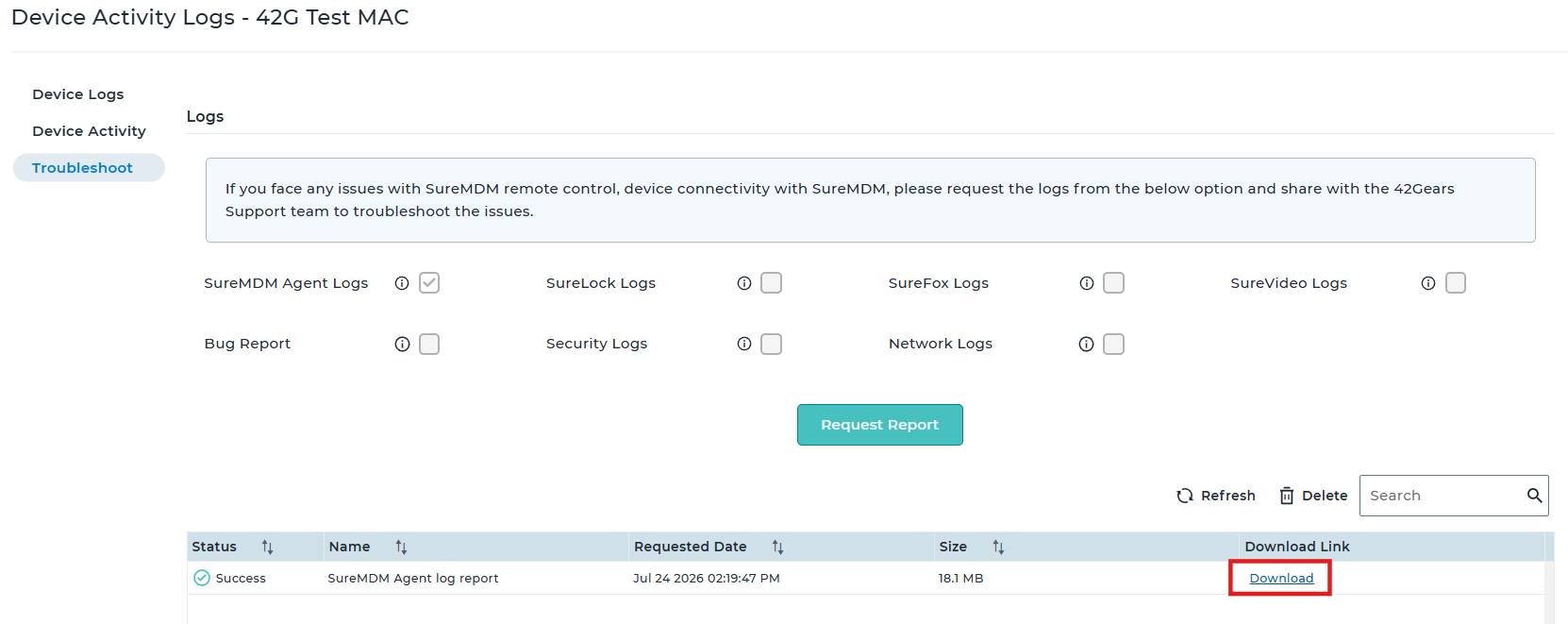The width and height of the screenshot is (1568, 624).
Task: Click the 'SureFox Logs' label
Action: click(x=939, y=283)
